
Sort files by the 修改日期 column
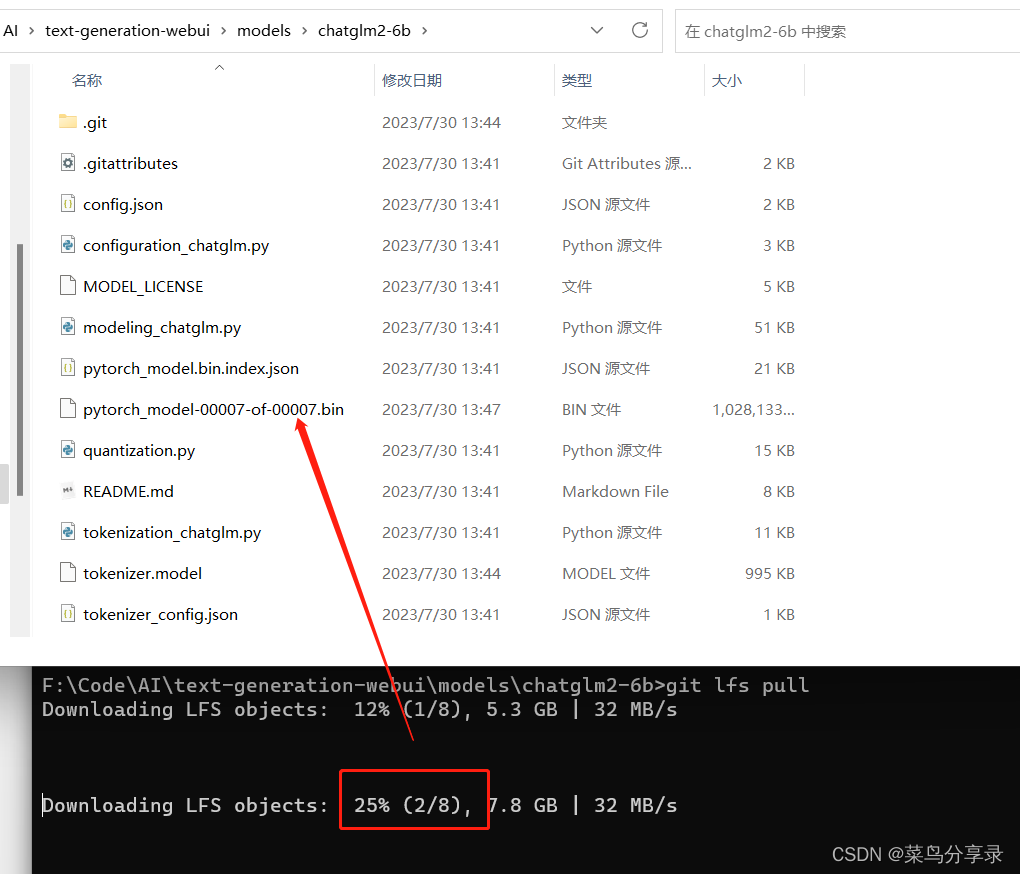(412, 80)
